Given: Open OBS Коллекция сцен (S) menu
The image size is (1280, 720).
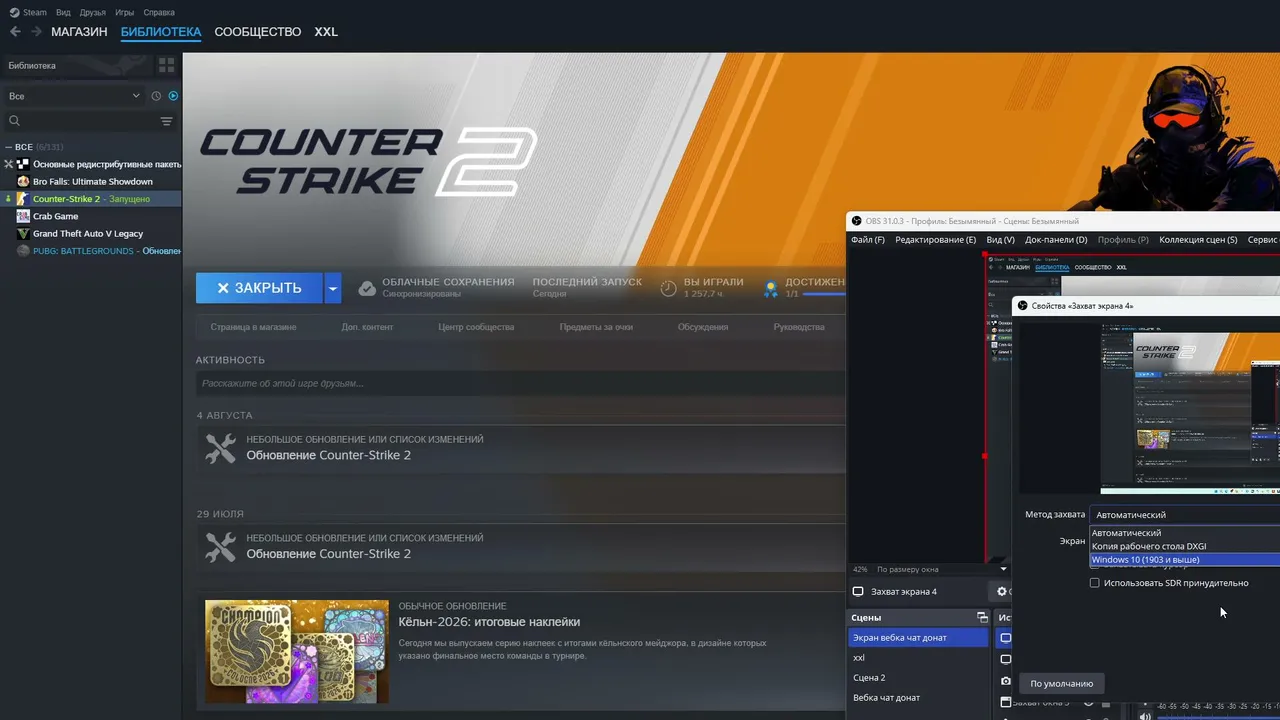Looking at the screenshot, I should click(x=1198, y=240).
